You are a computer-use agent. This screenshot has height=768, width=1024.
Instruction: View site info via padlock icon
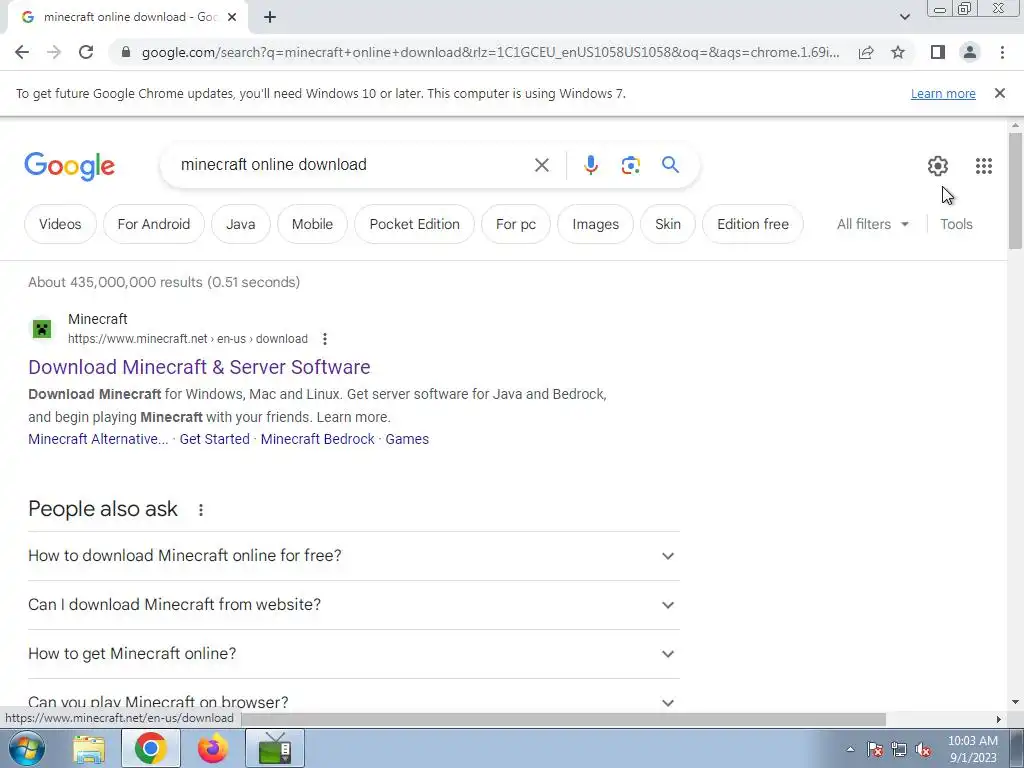click(126, 52)
